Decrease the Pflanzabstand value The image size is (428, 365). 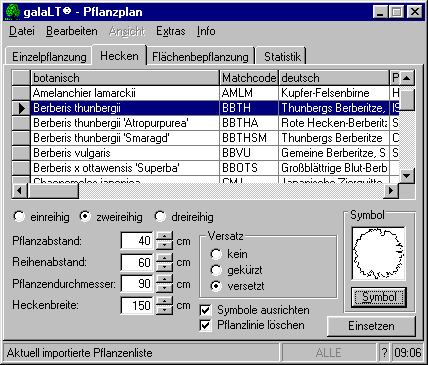click(164, 245)
